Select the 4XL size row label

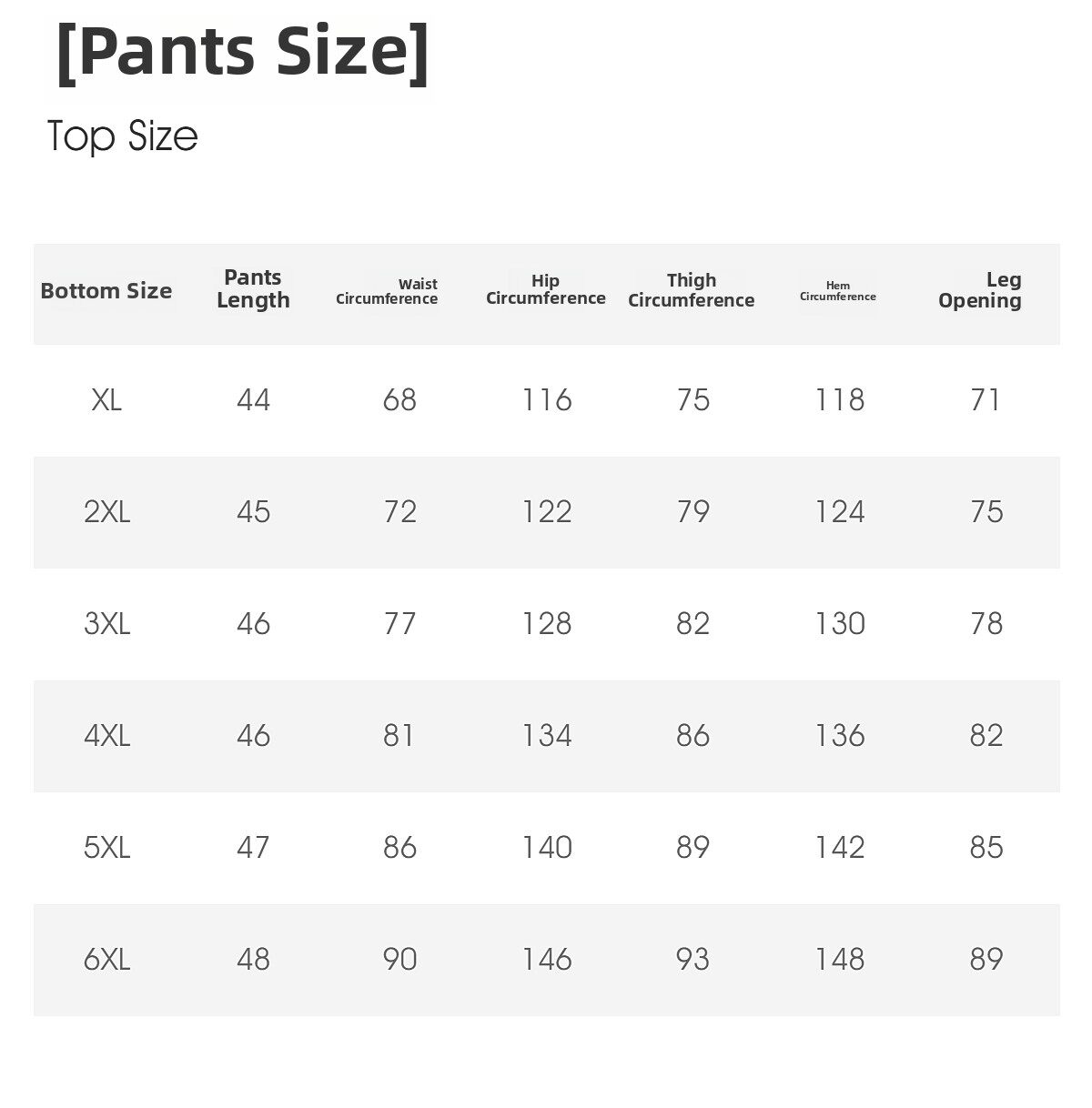point(106,736)
